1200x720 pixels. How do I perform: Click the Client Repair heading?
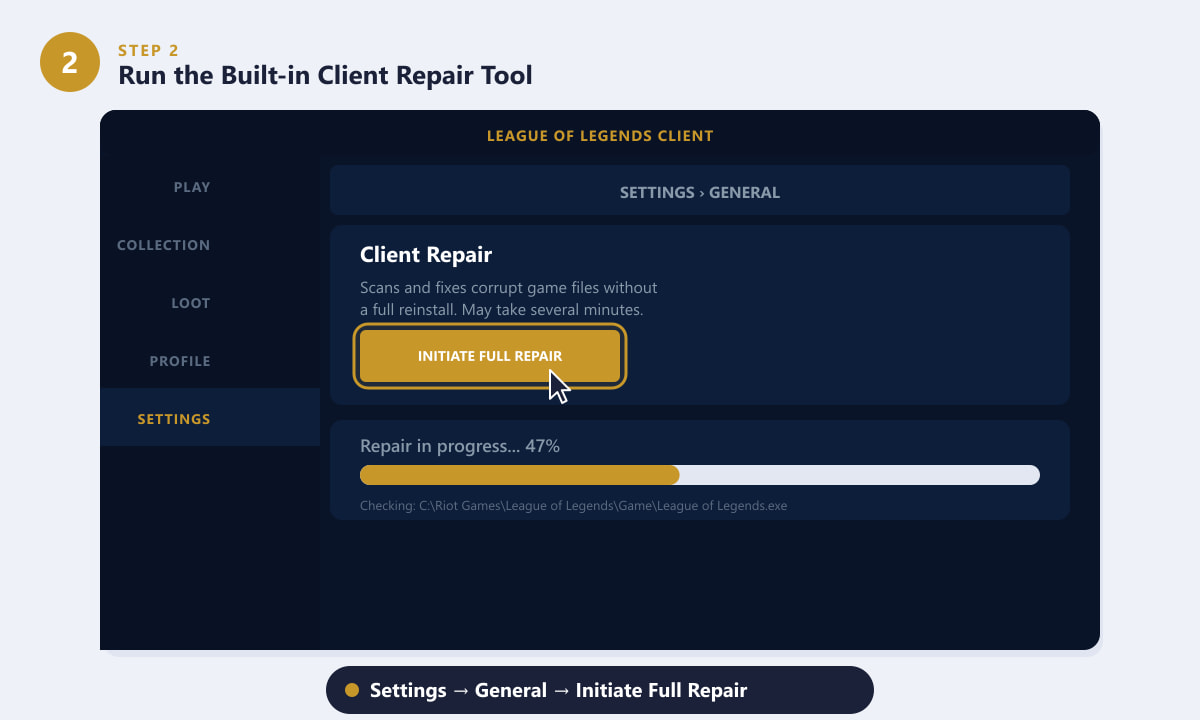coord(426,255)
